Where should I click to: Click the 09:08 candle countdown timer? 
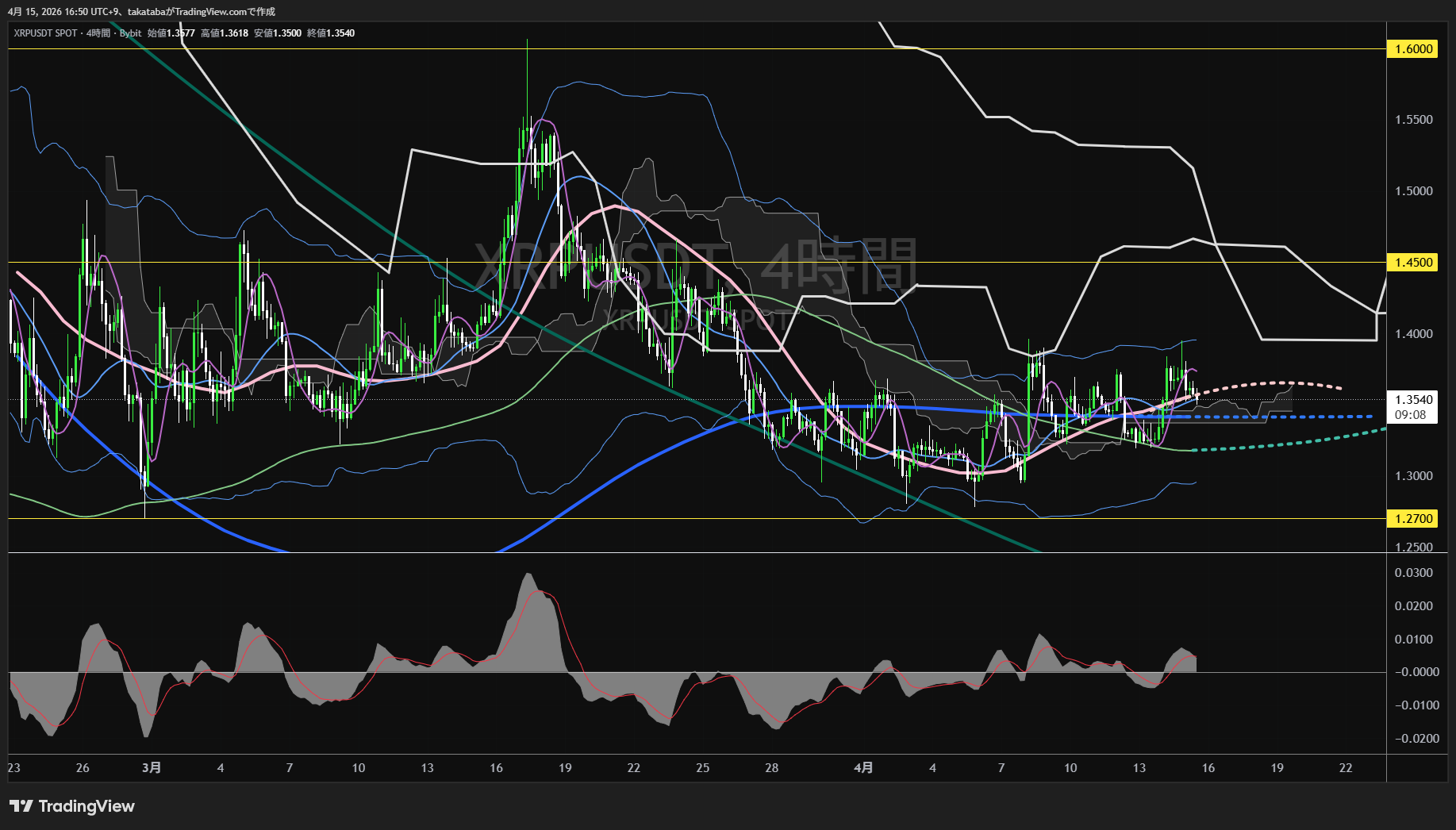pos(1410,415)
